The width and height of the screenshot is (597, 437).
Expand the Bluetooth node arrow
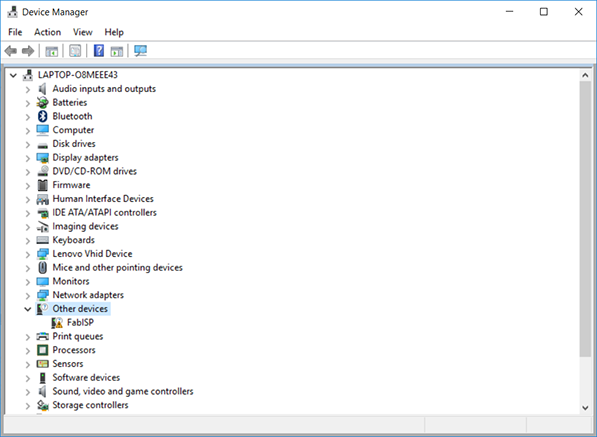(27, 117)
